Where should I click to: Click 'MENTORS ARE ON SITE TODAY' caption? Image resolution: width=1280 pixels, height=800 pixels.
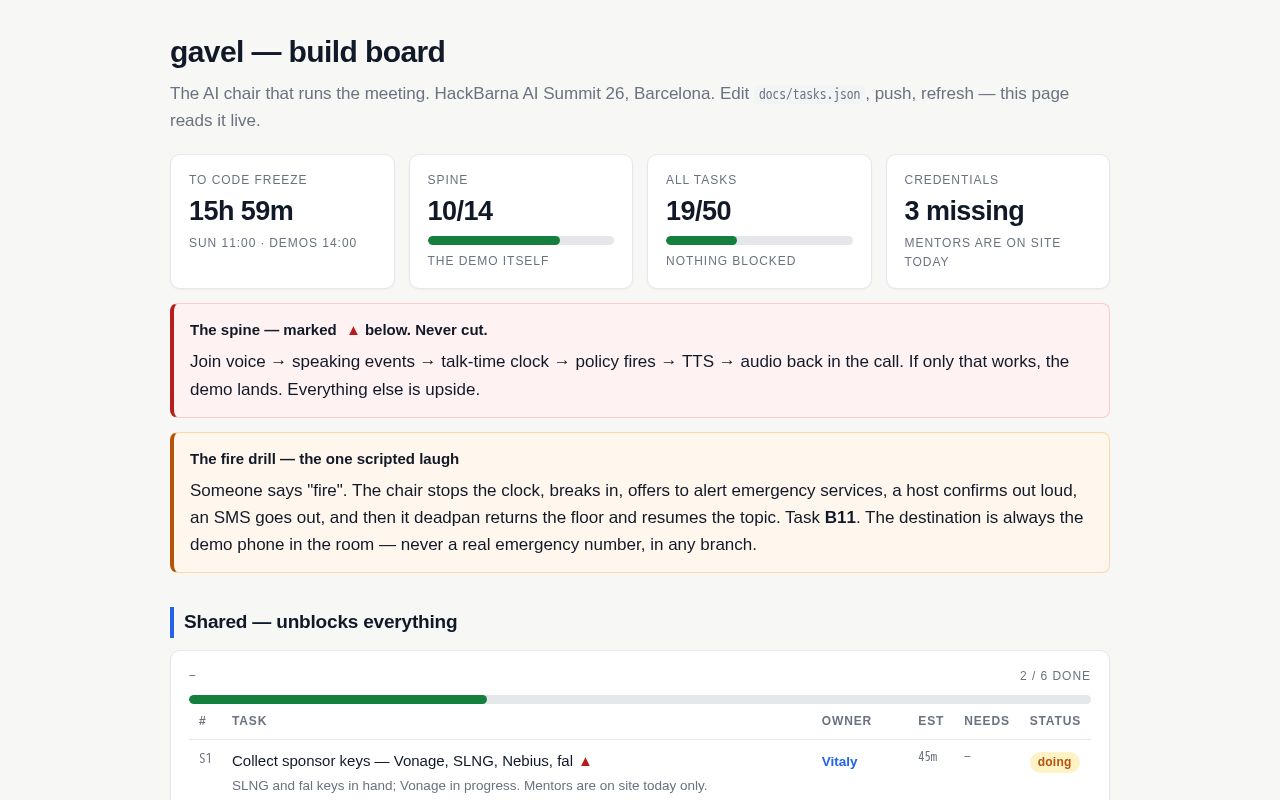pos(983,252)
